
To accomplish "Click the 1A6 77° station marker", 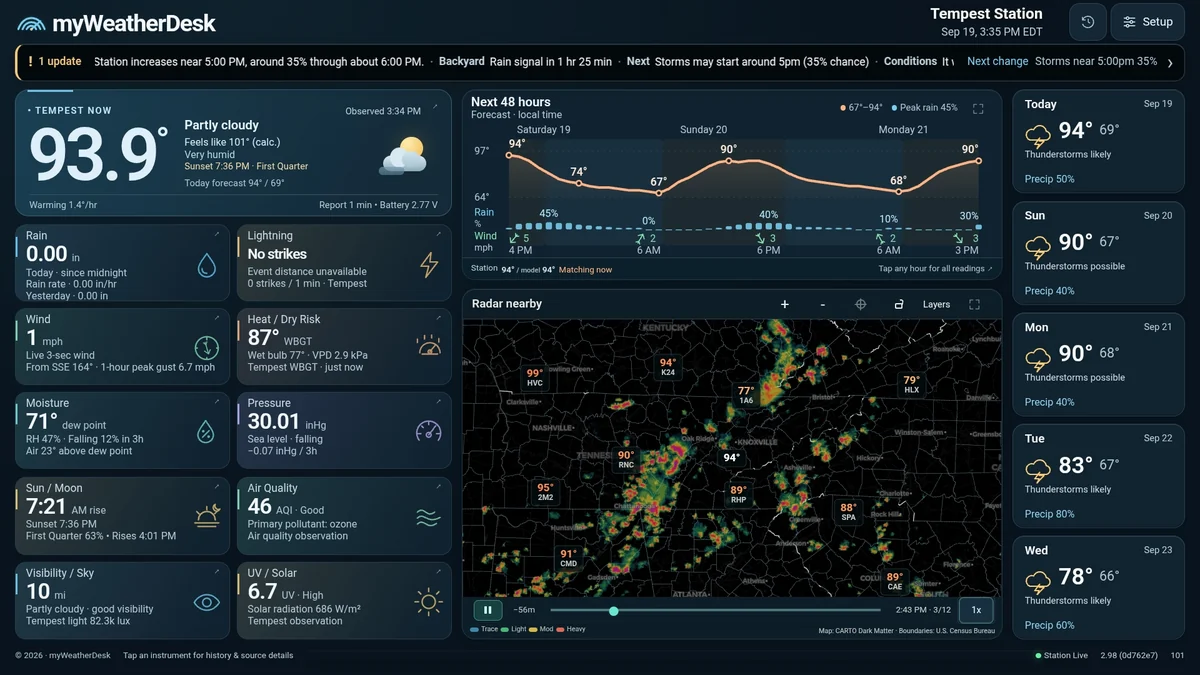I will (746, 395).
